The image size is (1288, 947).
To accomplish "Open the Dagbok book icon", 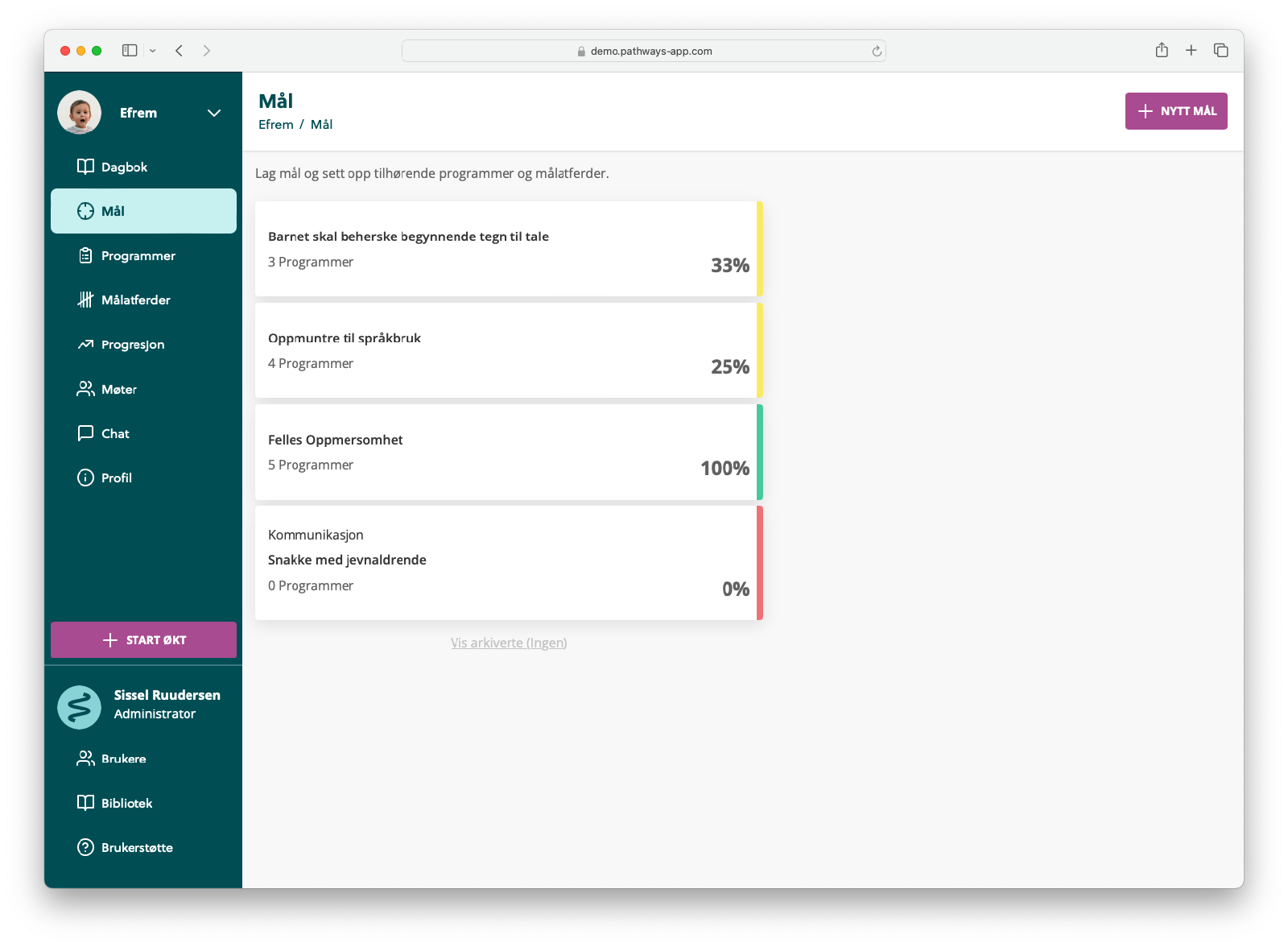I will 85,167.
